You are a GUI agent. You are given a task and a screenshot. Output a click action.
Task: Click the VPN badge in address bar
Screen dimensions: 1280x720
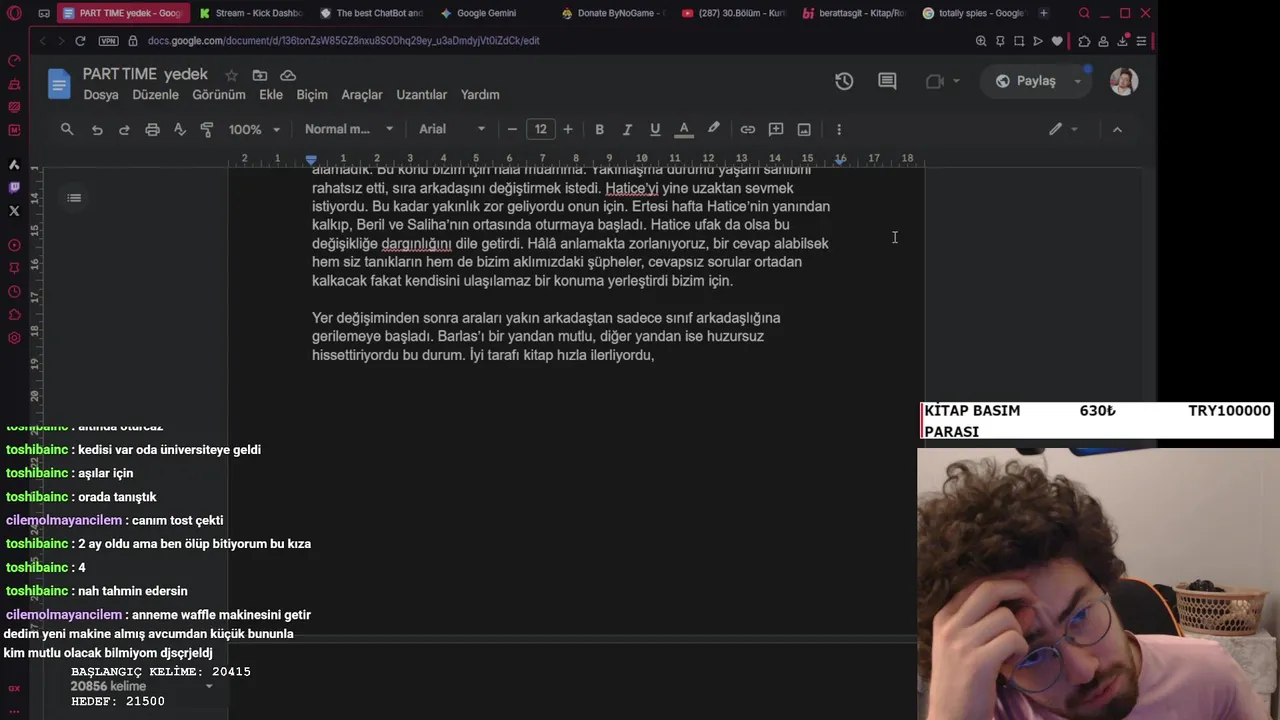pyautogui.click(x=108, y=41)
